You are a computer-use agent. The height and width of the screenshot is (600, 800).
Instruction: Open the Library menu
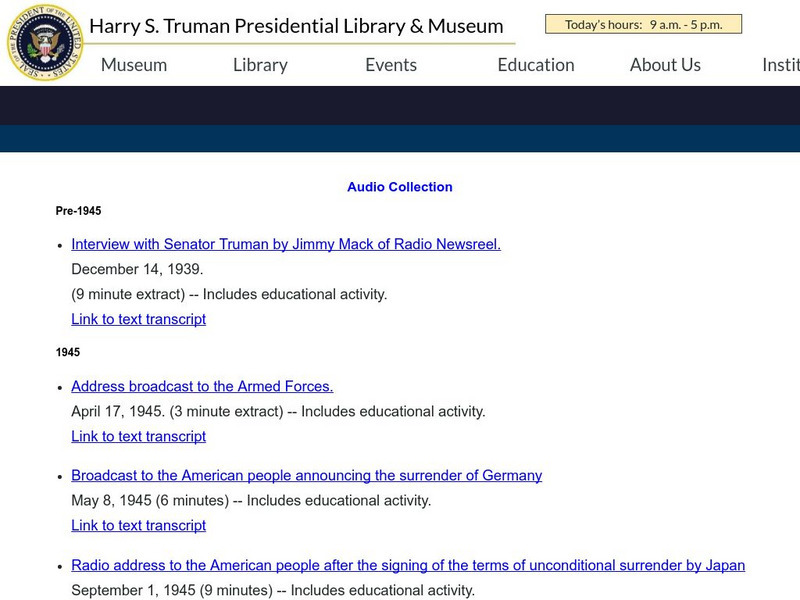[259, 64]
